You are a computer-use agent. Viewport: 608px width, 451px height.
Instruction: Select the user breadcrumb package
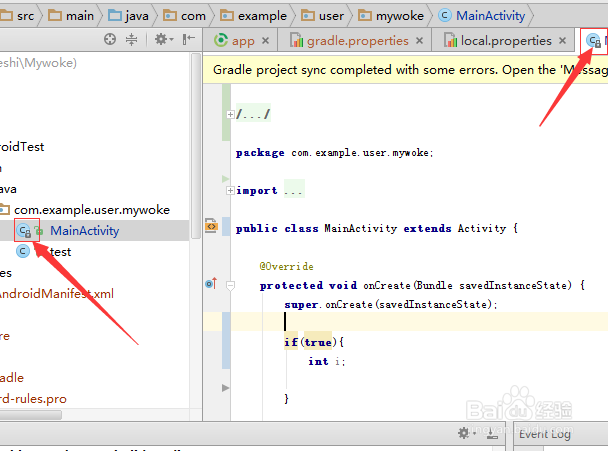click(x=323, y=16)
